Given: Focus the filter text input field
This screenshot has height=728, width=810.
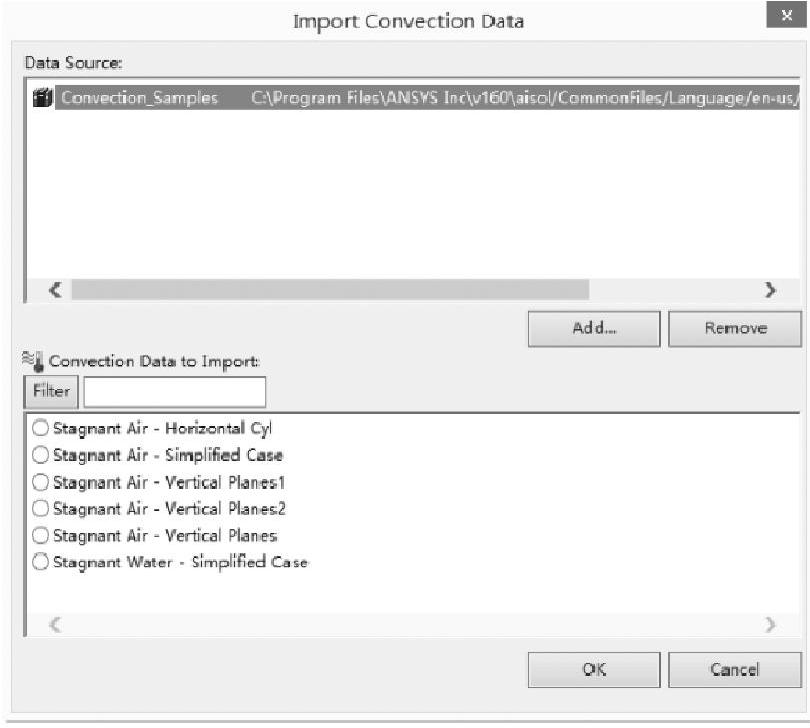Looking at the screenshot, I should click(x=175, y=391).
